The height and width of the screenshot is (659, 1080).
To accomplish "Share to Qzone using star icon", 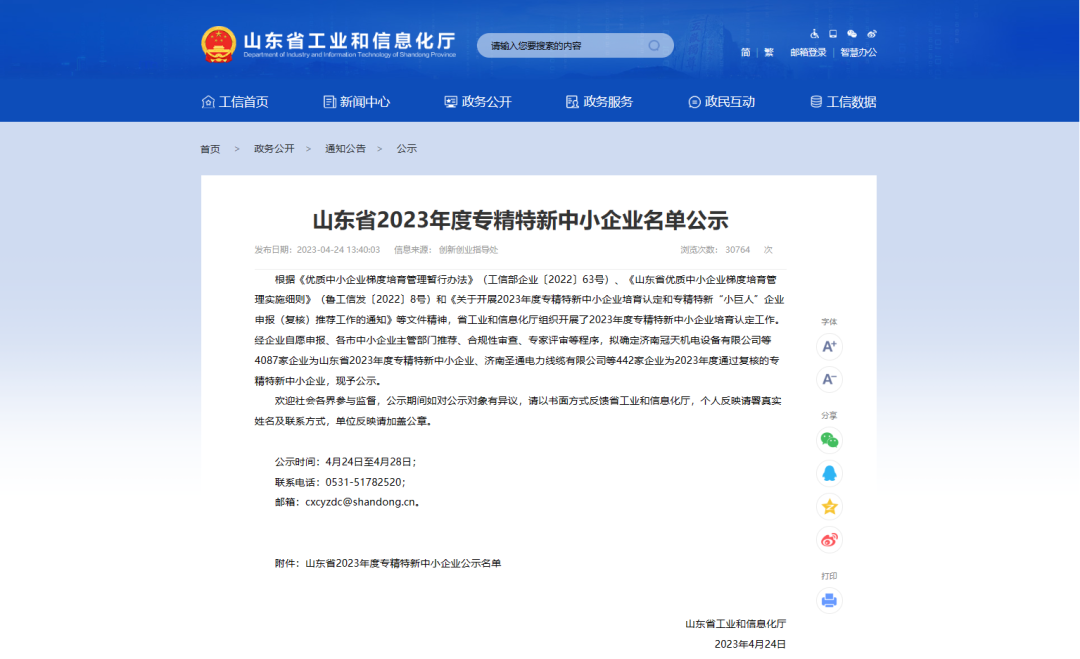I will (829, 506).
